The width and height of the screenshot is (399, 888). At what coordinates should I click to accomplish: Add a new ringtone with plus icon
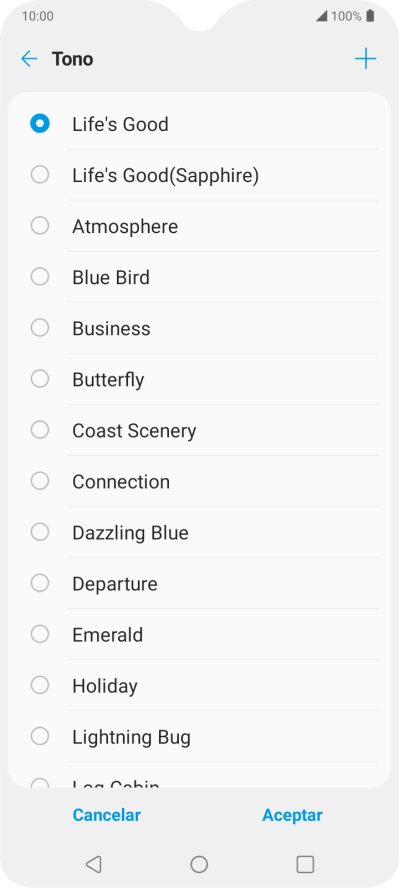pyautogui.click(x=366, y=59)
